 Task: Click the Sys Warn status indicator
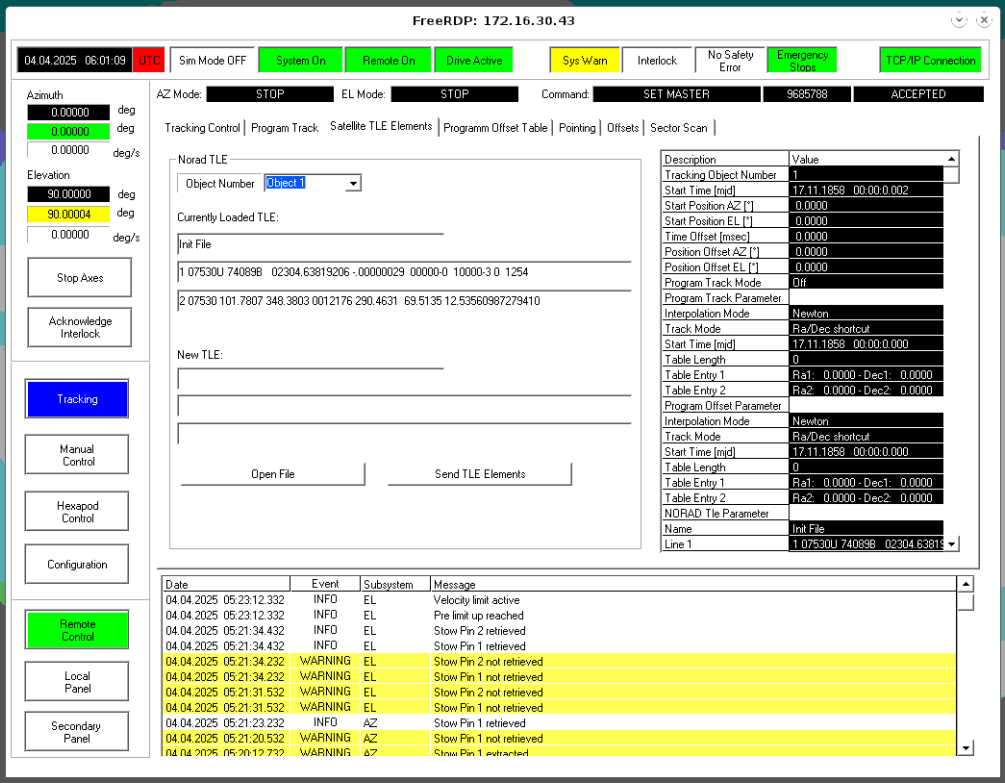coord(585,60)
